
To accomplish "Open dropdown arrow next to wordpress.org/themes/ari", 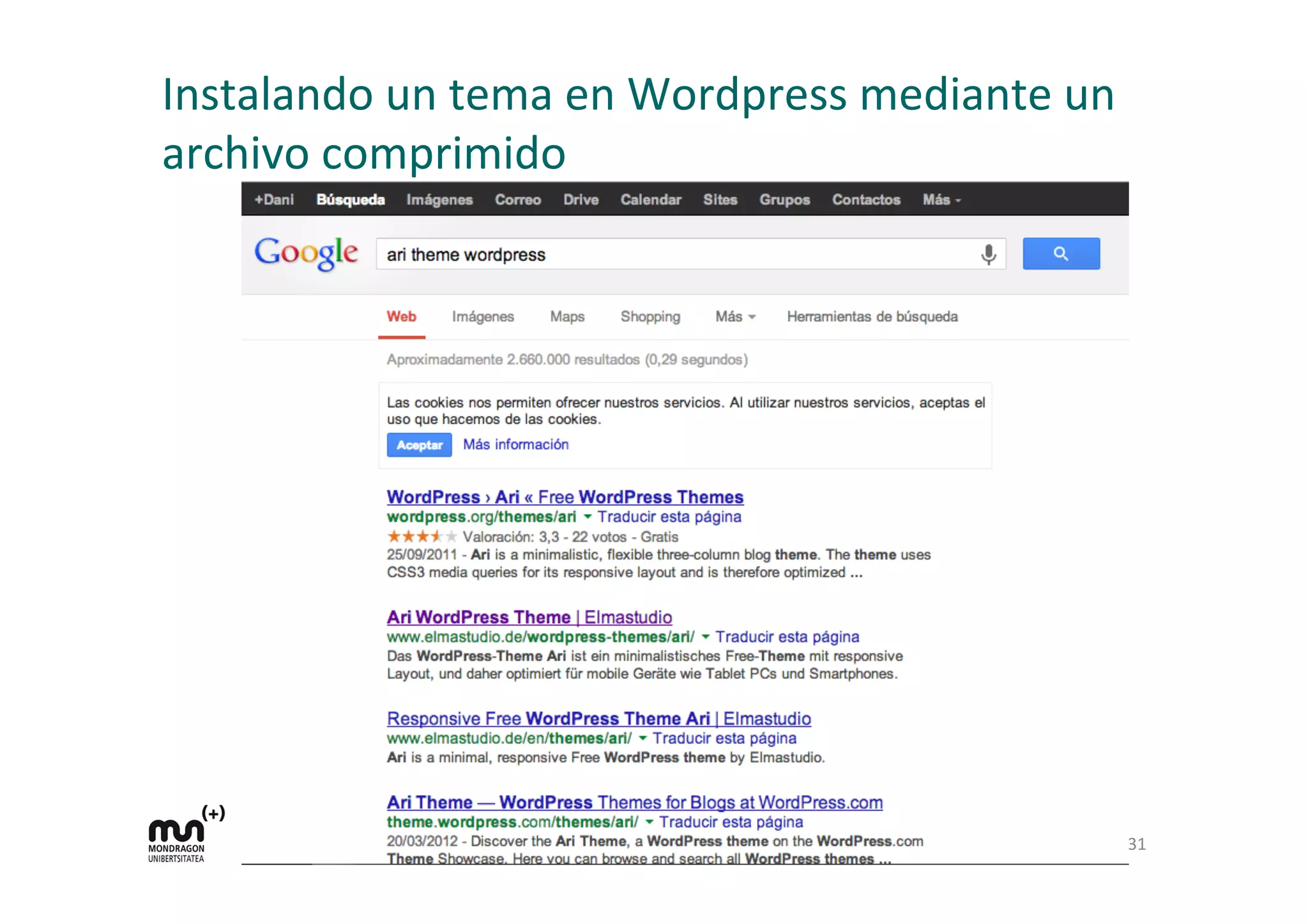I will [588, 516].
